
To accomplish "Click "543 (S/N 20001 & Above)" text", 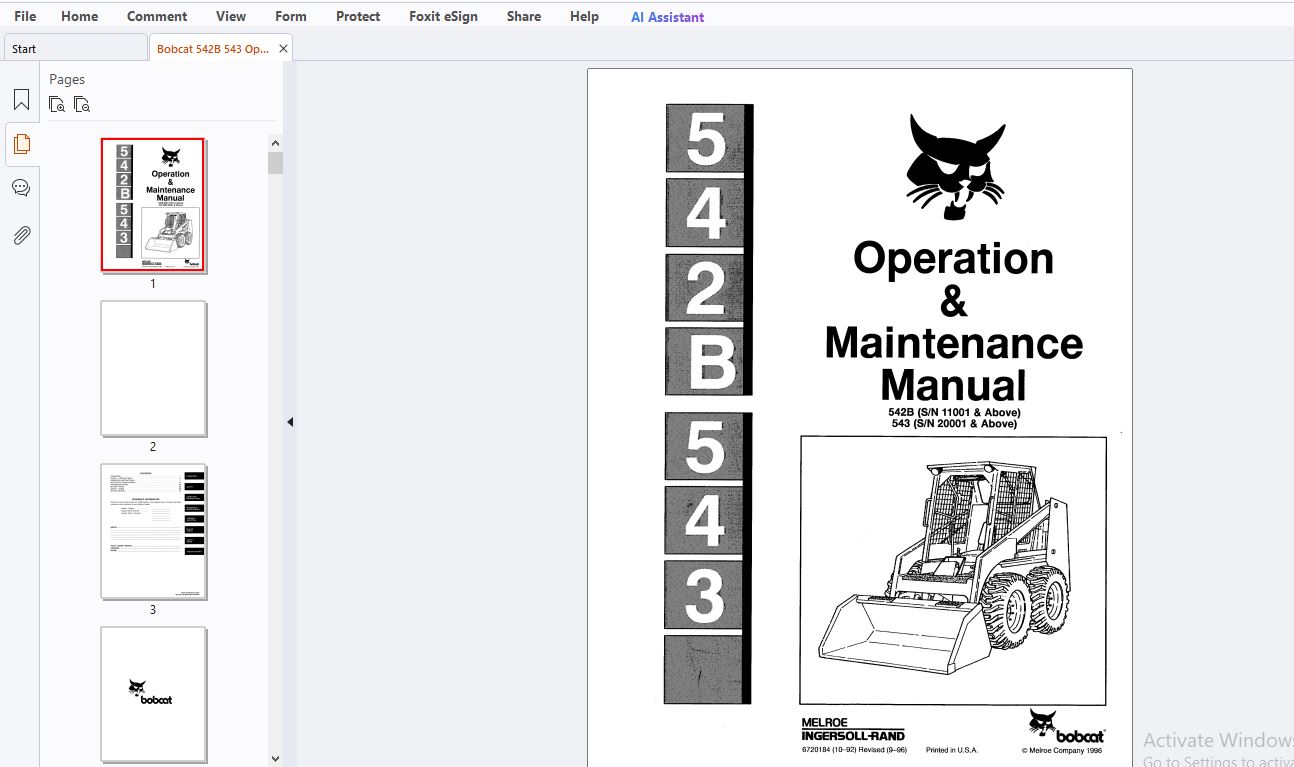I will pyautogui.click(x=954, y=423).
